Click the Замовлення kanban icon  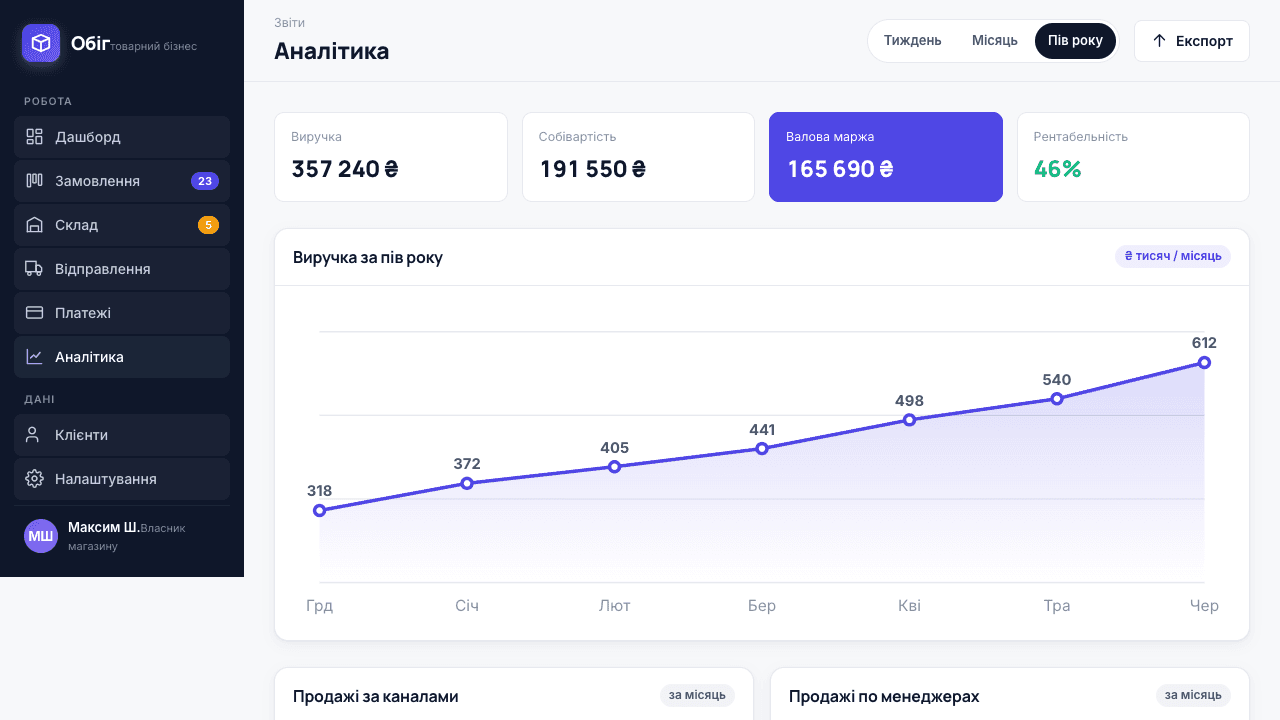[34, 181]
